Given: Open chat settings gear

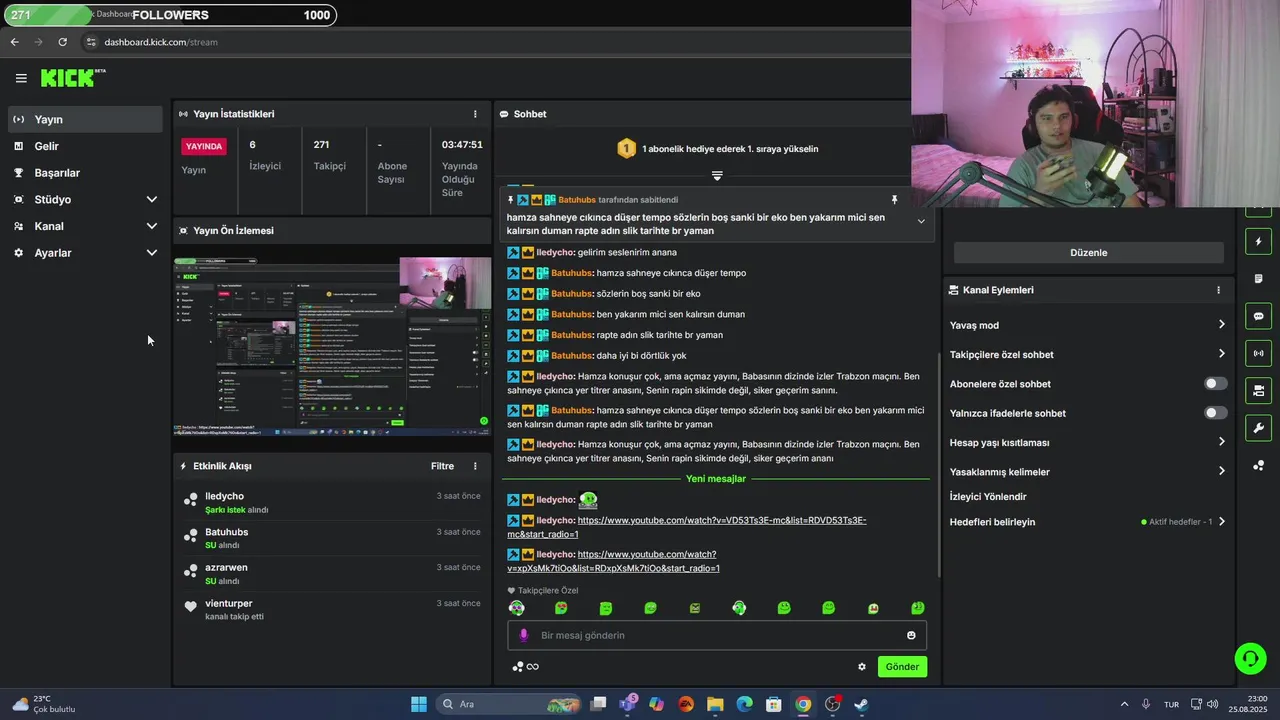Looking at the screenshot, I should pyautogui.click(x=862, y=667).
